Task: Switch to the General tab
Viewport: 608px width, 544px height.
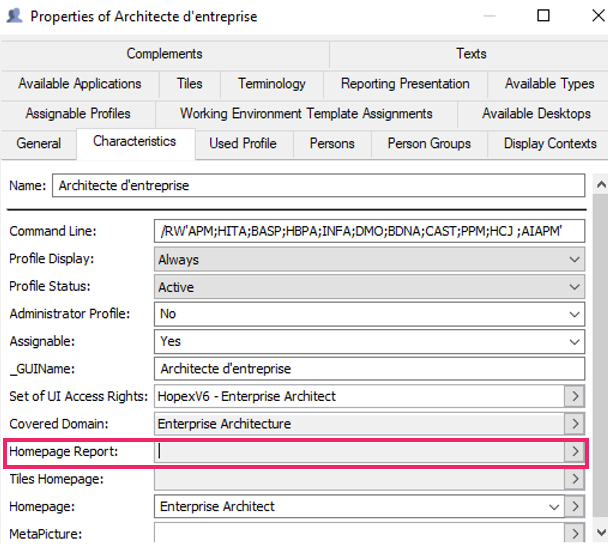Action: pyautogui.click(x=38, y=143)
